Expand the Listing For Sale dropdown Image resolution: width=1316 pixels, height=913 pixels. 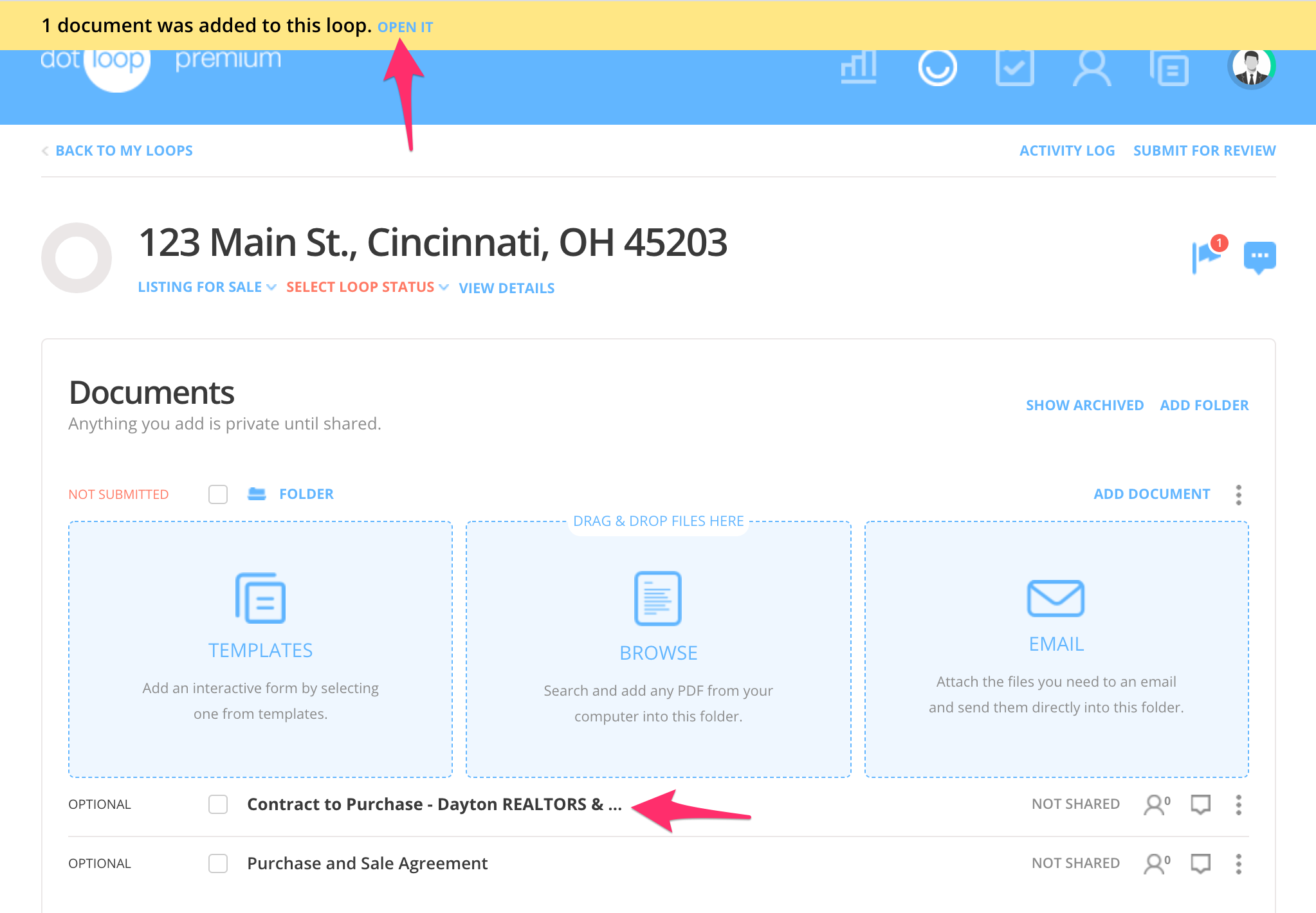click(x=206, y=287)
